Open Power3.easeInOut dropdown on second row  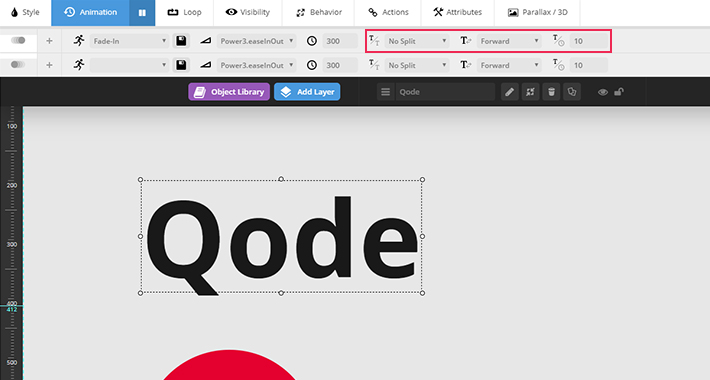(x=257, y=65)
